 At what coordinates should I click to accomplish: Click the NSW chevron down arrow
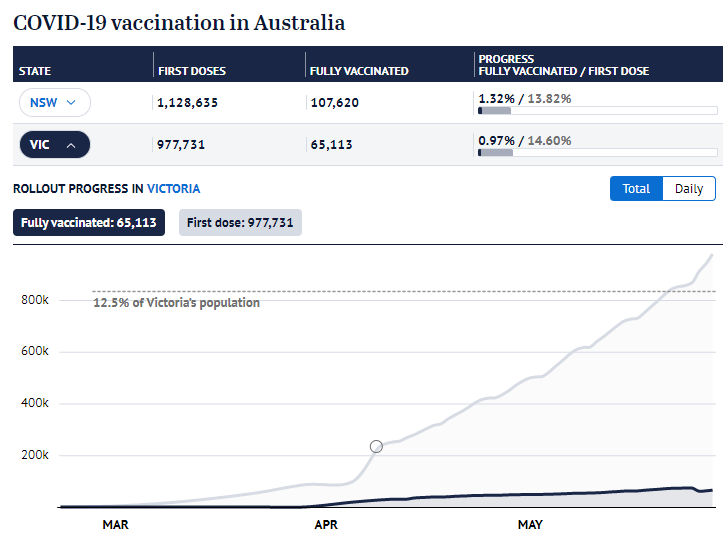[71, 102]
